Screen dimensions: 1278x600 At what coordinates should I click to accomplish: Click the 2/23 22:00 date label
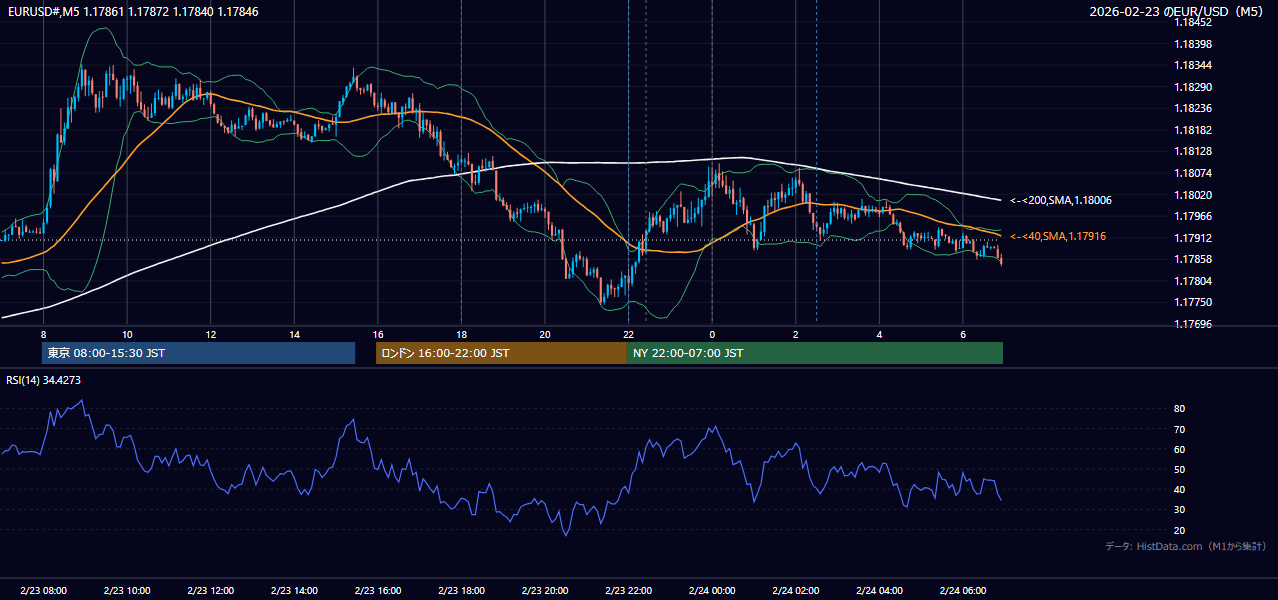628,591
